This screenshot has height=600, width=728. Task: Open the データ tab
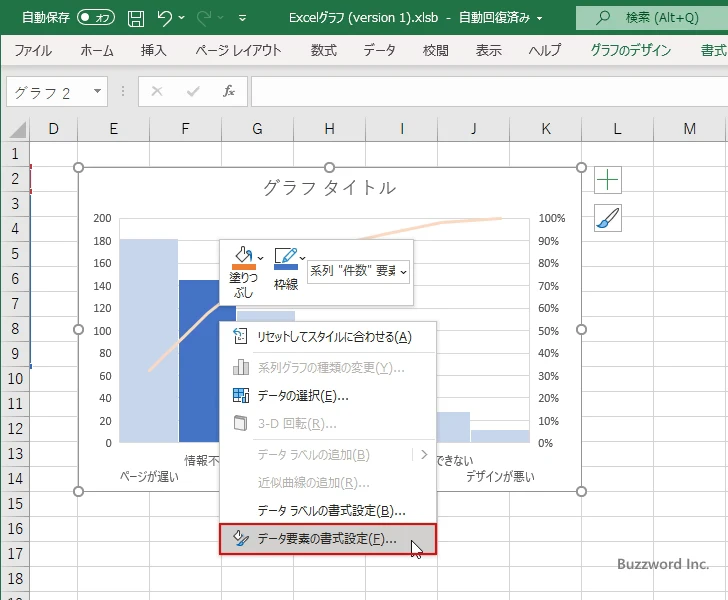point(379,50)
